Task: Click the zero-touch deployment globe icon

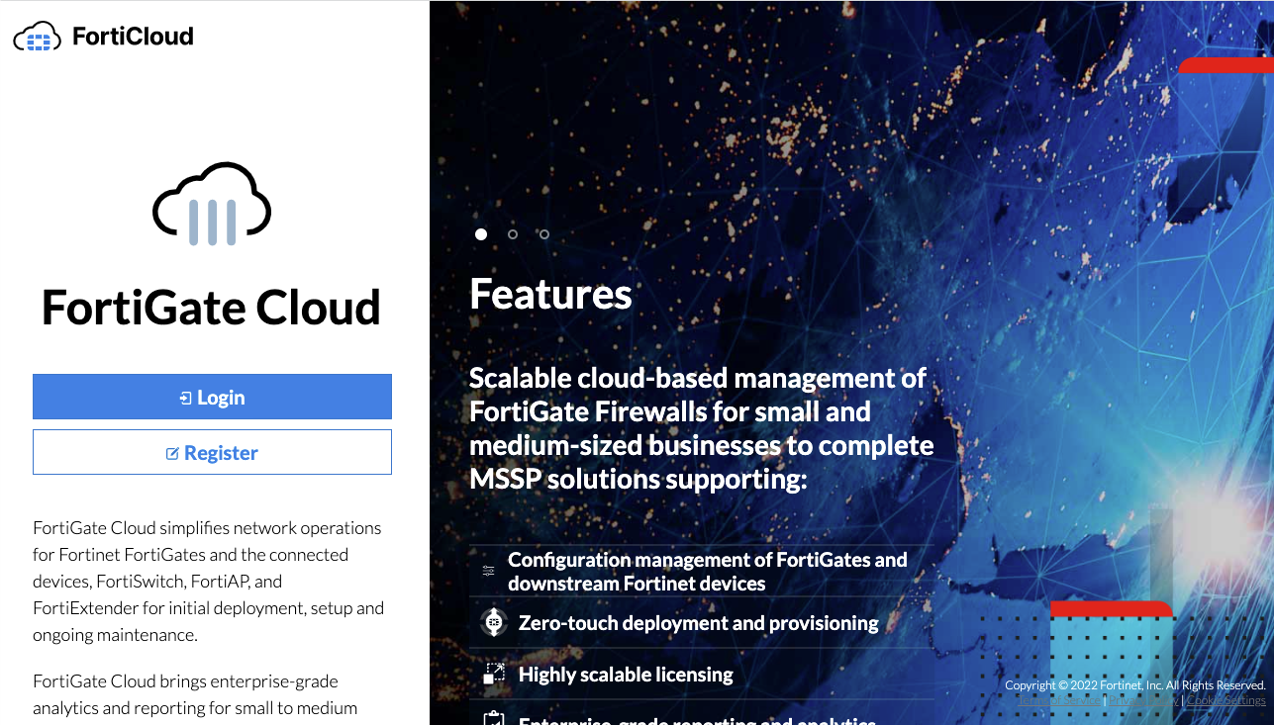Action: pos(491,622)
